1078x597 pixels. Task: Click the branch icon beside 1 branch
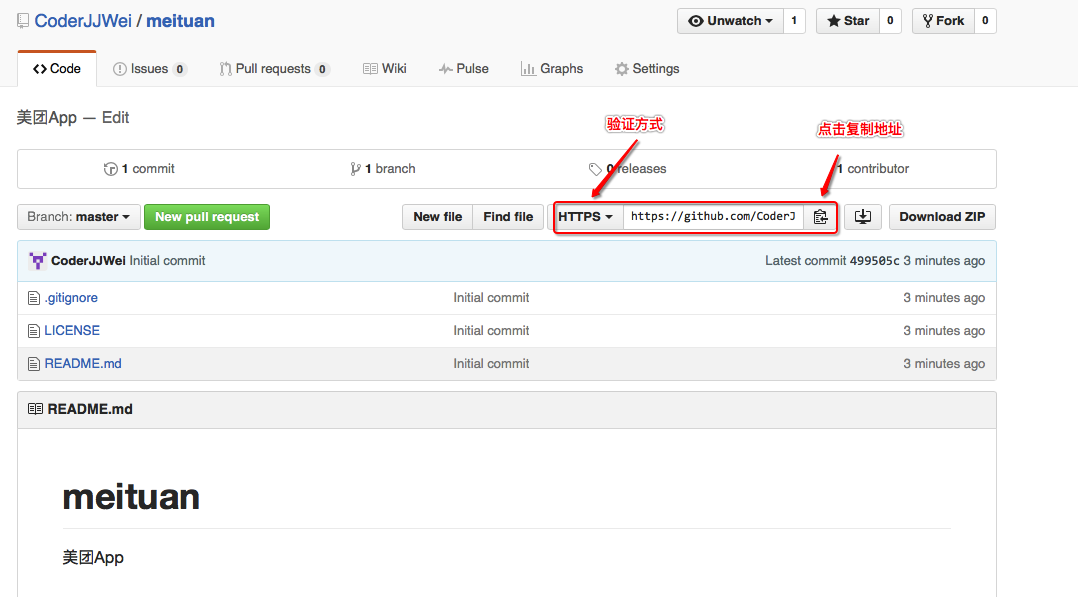pos(355,169)
